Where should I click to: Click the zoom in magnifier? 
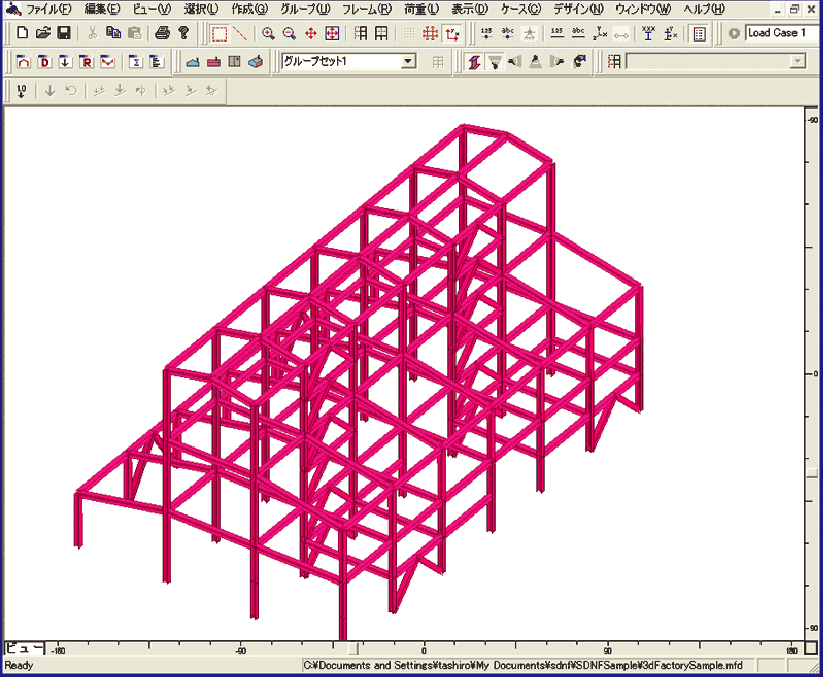[268, 34]
